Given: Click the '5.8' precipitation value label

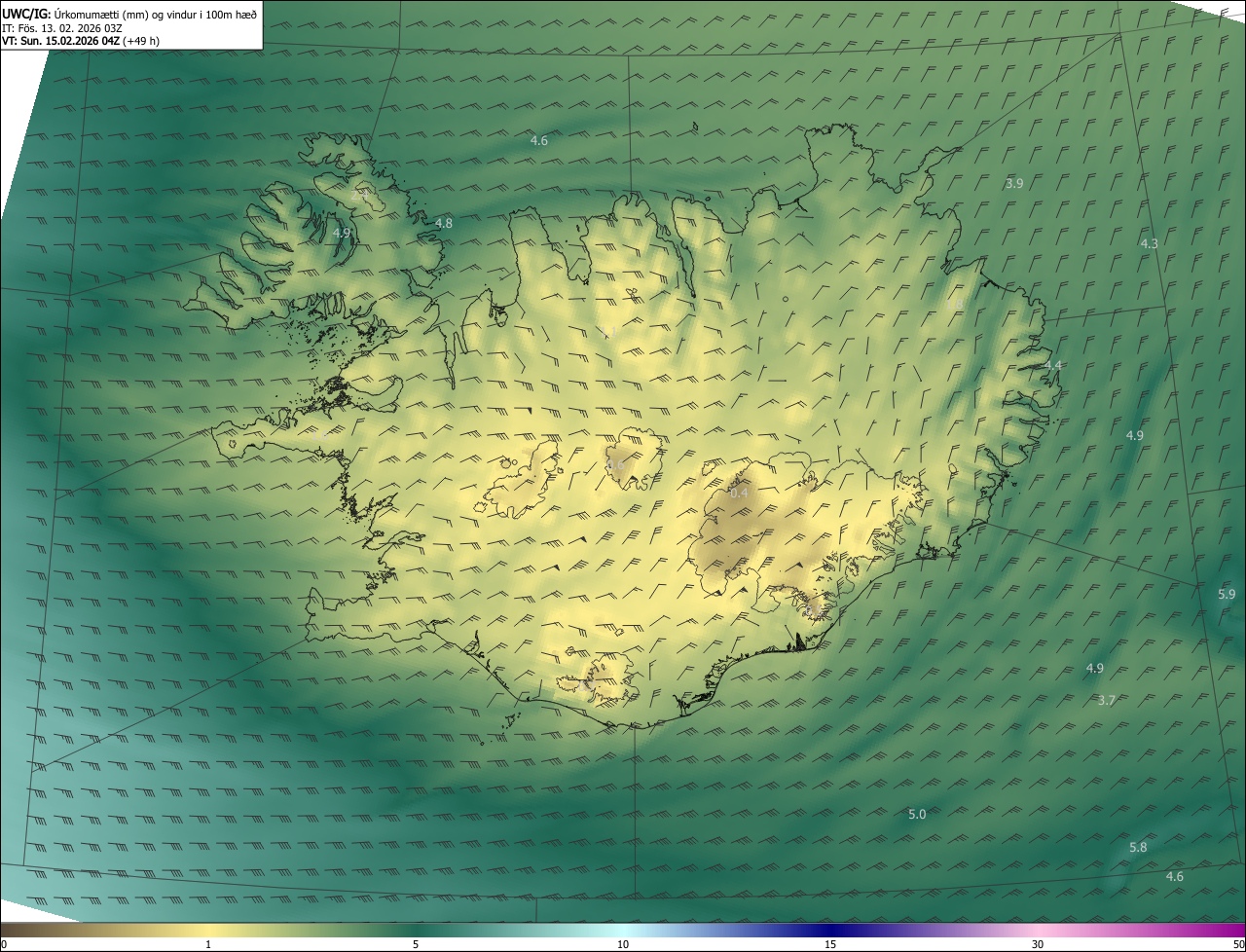Looking at the screenshot, I should [1138, 847].
